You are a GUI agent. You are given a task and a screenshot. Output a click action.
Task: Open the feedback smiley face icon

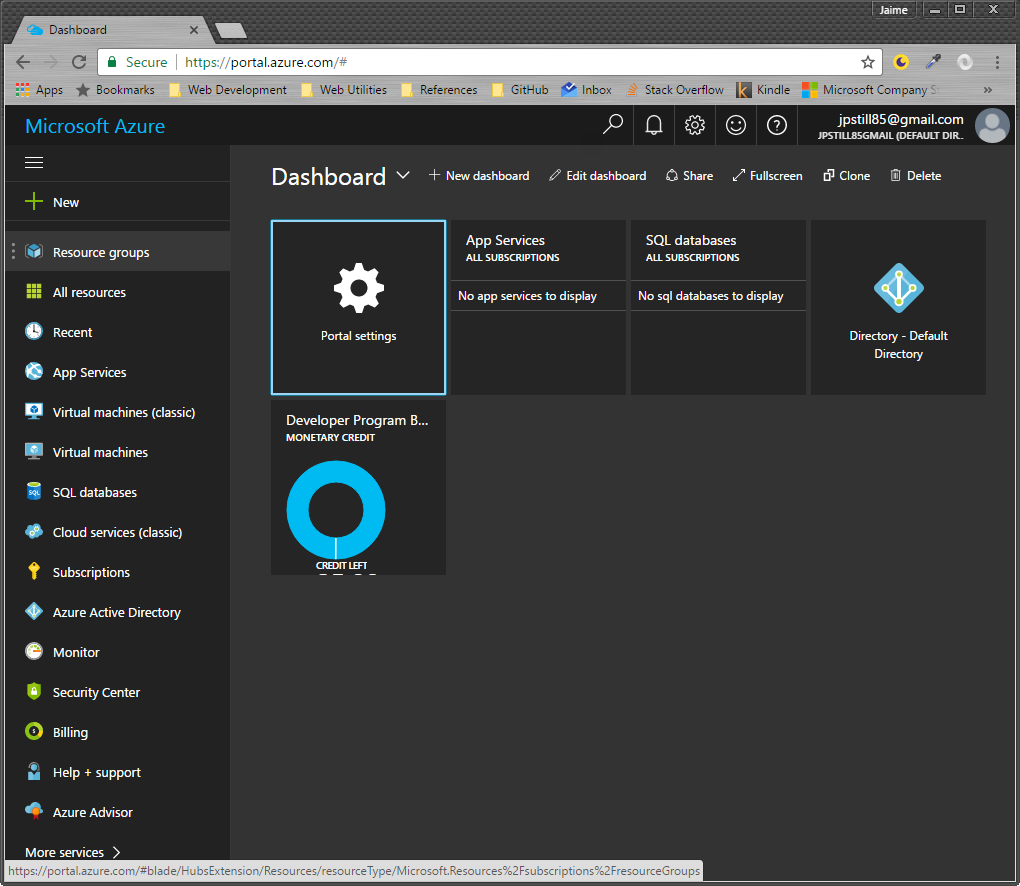click(x=736, y=125)
